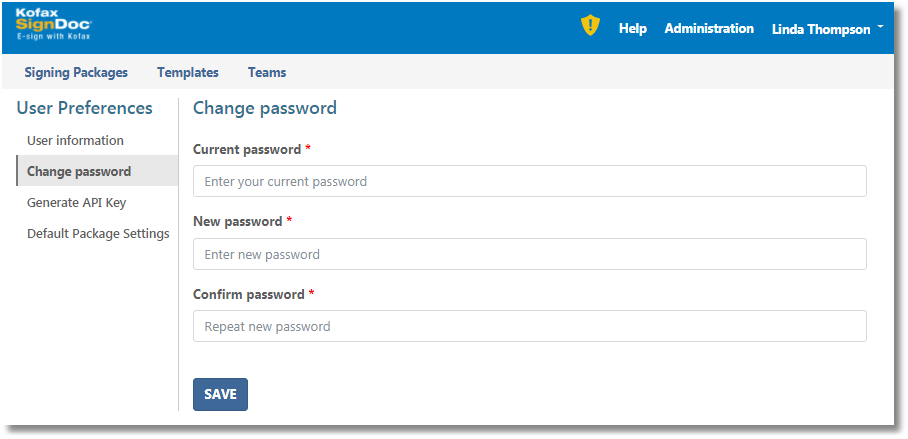Click the Kofax SignDoc logo
Screen dimensions: 908x439
click(53, 25)
